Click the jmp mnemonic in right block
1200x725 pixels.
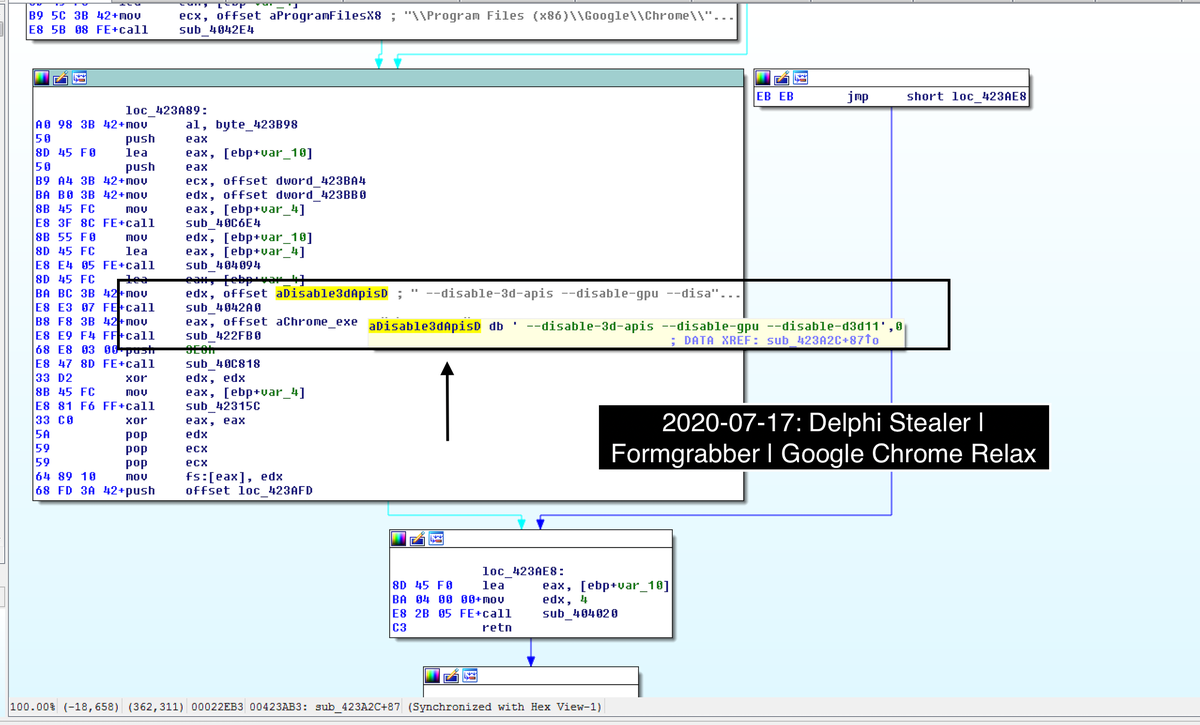tap(857, 97)
